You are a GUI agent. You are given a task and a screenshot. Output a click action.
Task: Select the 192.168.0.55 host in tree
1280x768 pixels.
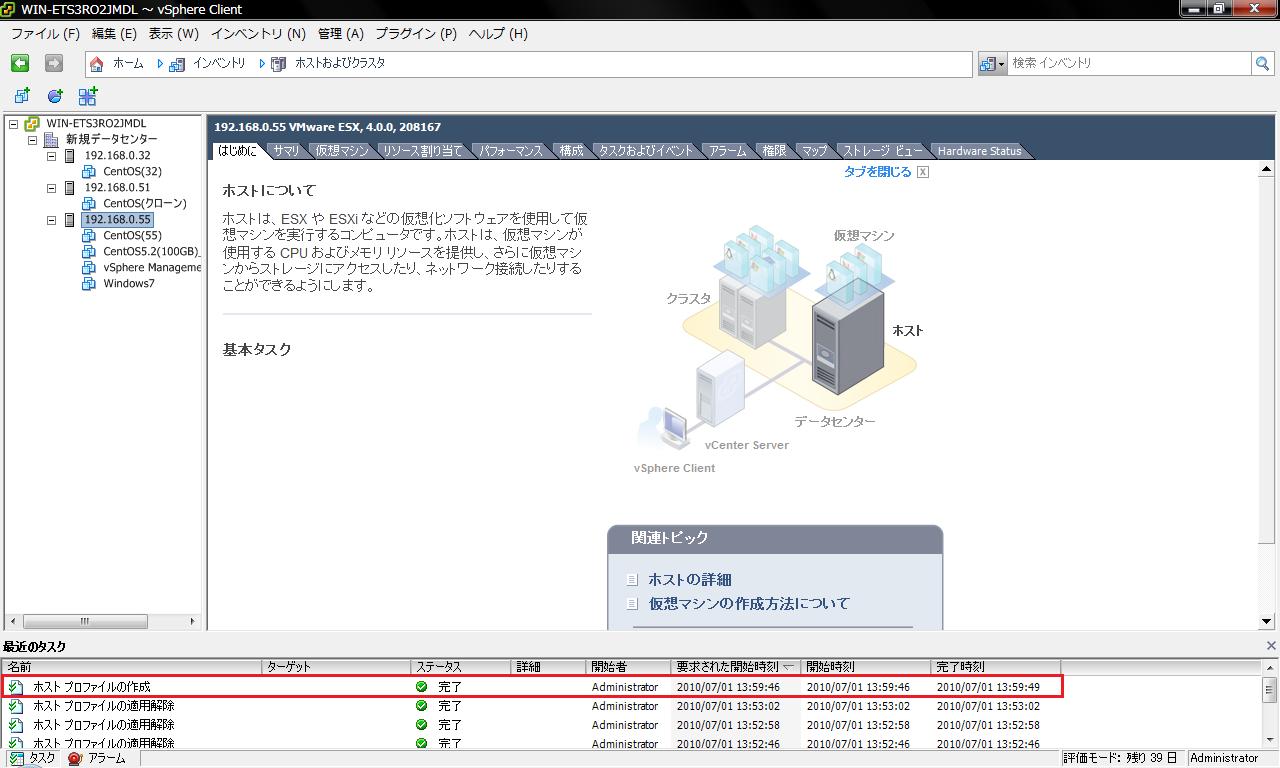[118, 220]
